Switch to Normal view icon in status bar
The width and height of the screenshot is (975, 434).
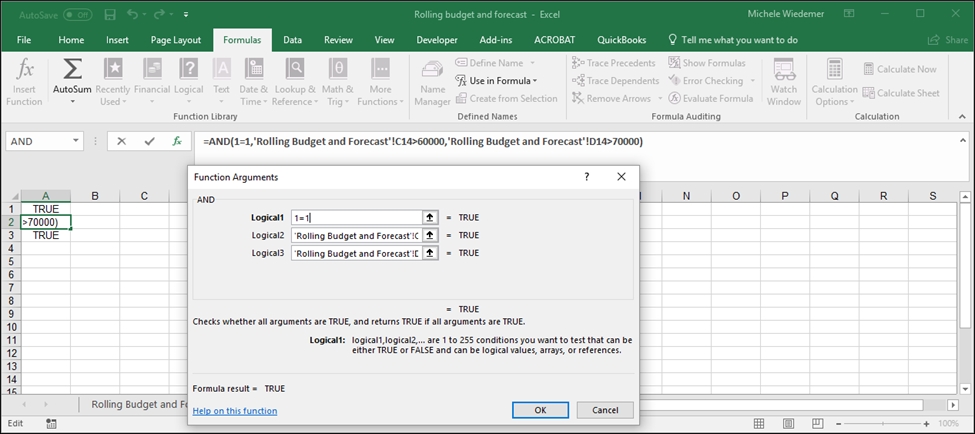click(759, 423)
